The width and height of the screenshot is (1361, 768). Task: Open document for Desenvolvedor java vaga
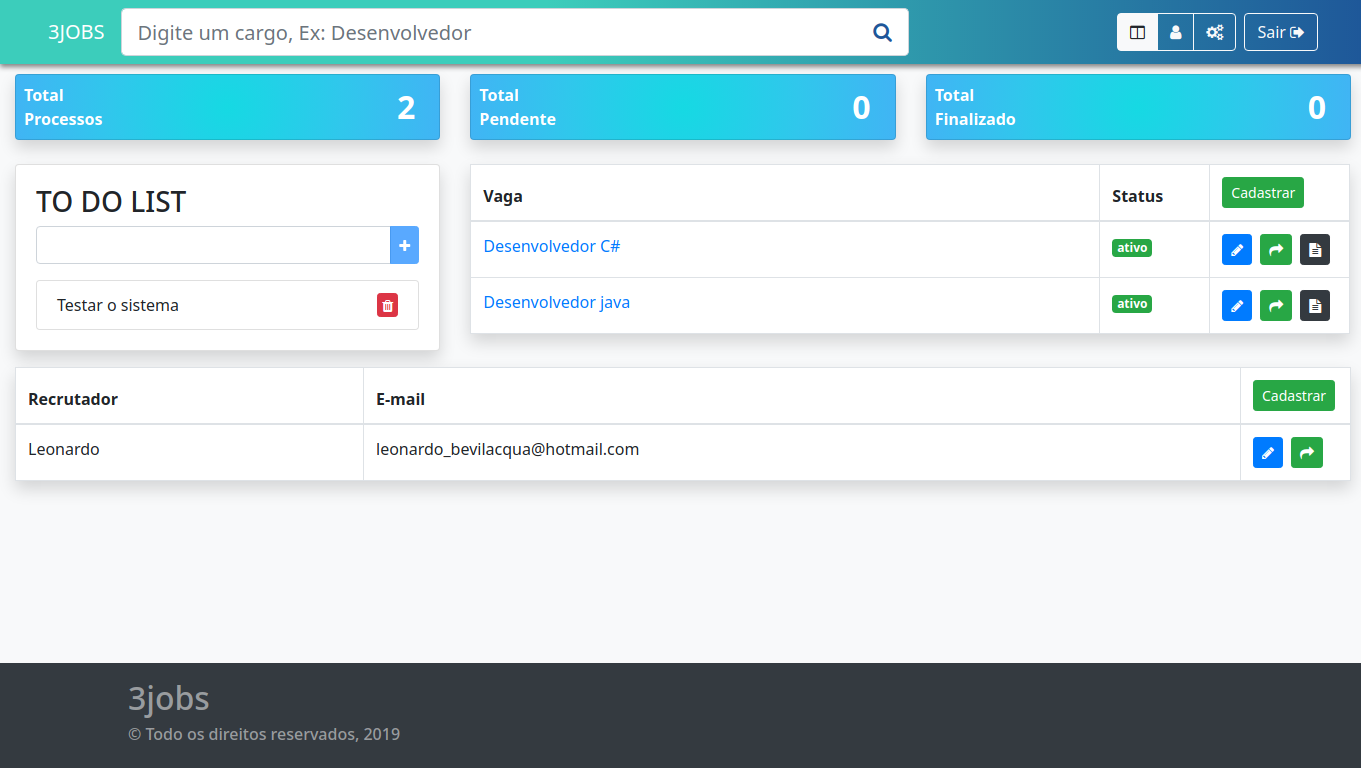pyautogui.click(x=1315, y=305)
